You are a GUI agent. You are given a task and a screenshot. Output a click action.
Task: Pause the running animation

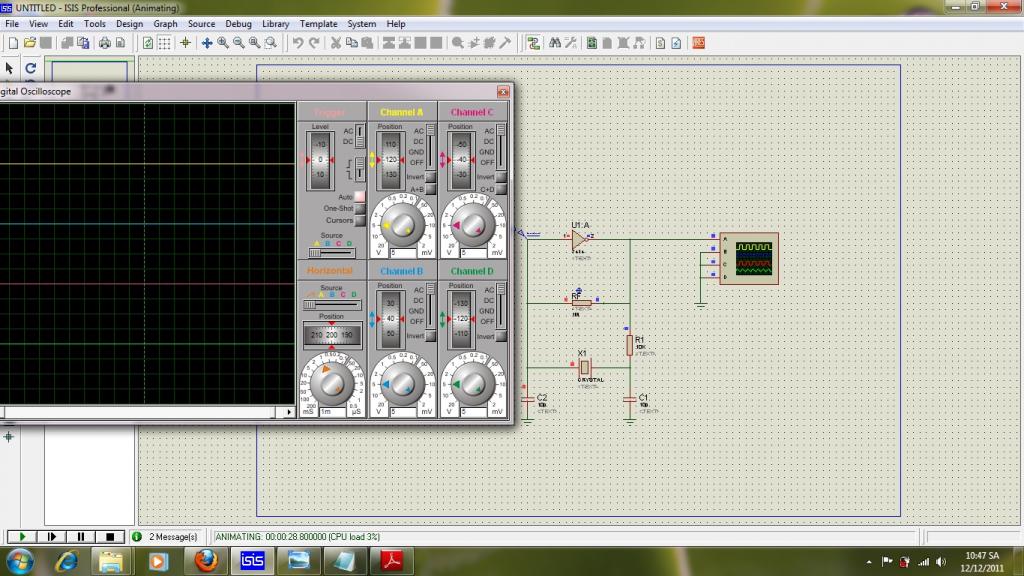[82, 537]
